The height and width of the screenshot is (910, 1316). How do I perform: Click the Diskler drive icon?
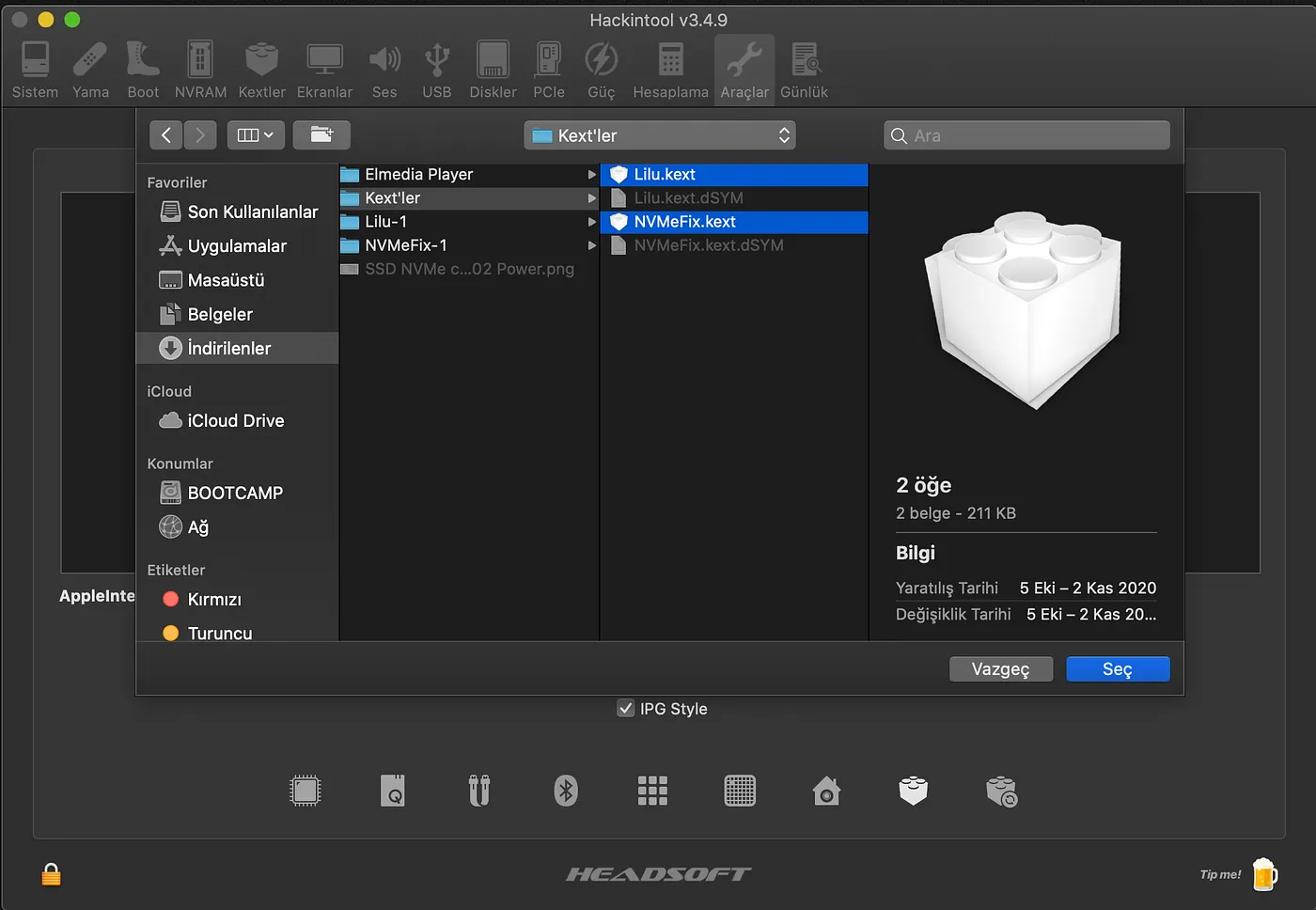tap(493, 60)
